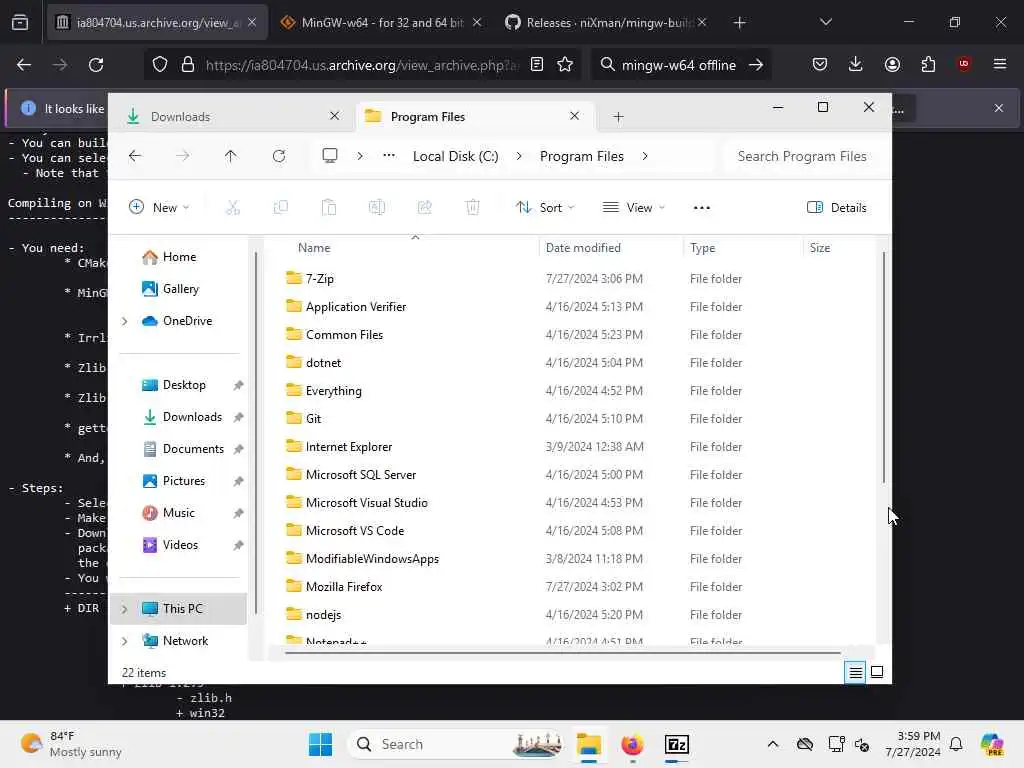Click the Firefox tracking protection shield
Image resolution: width=1024 pixels, height=768 pixels.
160,65
